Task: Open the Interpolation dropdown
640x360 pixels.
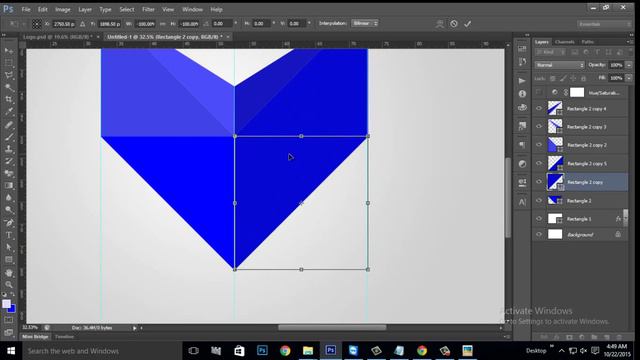Action: [x=365, y=23]
